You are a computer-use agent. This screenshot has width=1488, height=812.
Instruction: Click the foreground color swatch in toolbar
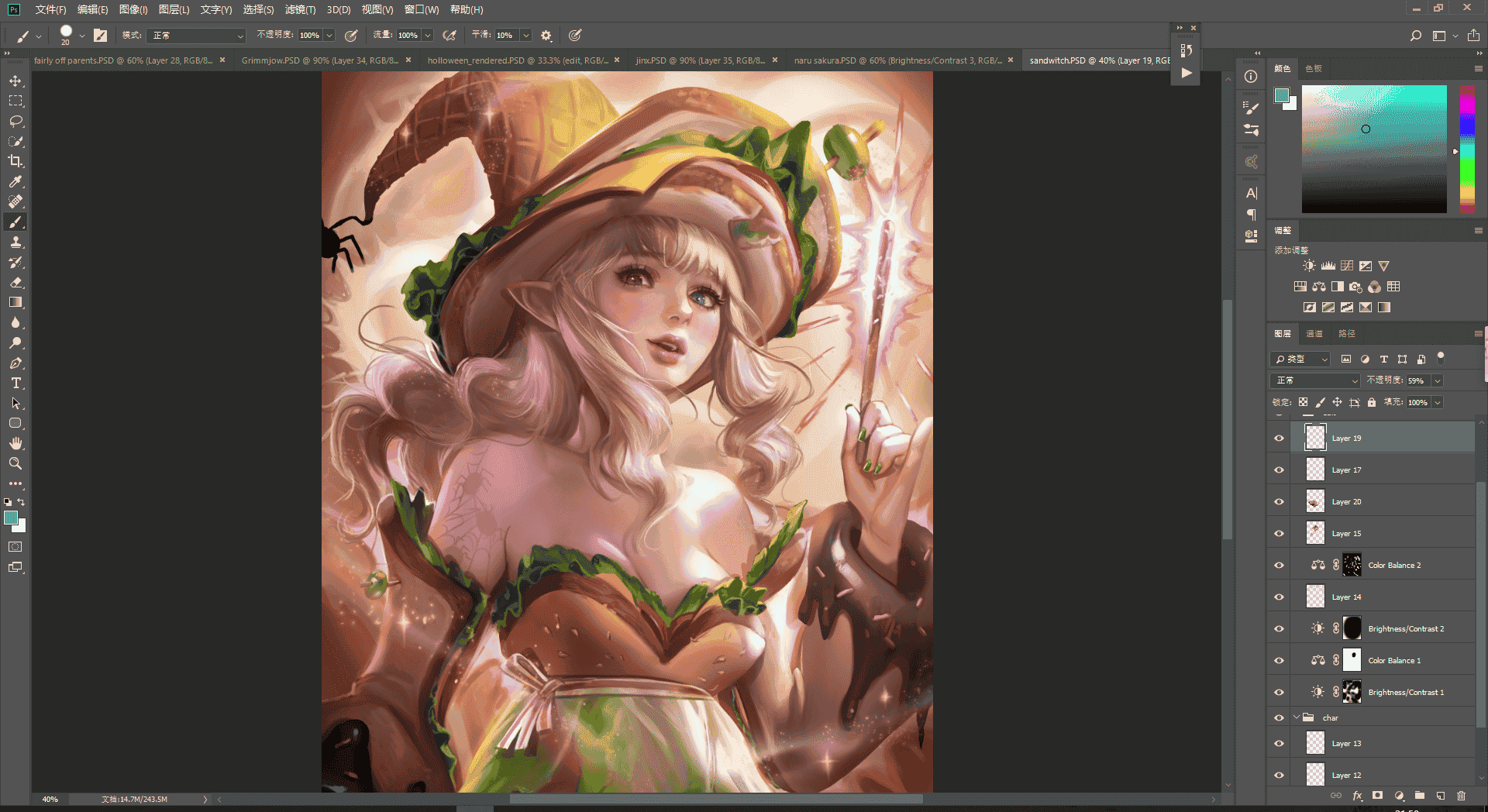pyautogui.click(x=11, y=518)
